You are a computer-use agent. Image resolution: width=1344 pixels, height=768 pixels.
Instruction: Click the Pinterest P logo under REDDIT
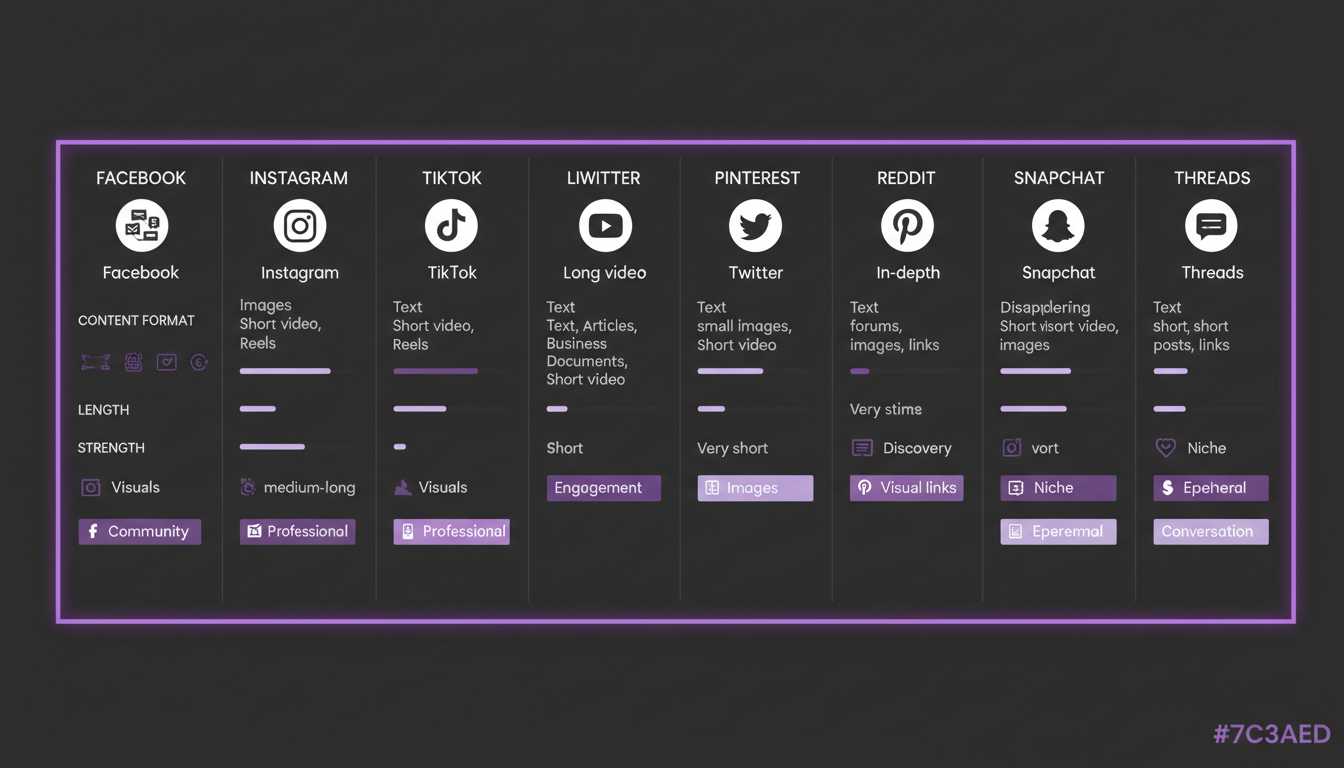pyautogui.click(x=907, y=226)
